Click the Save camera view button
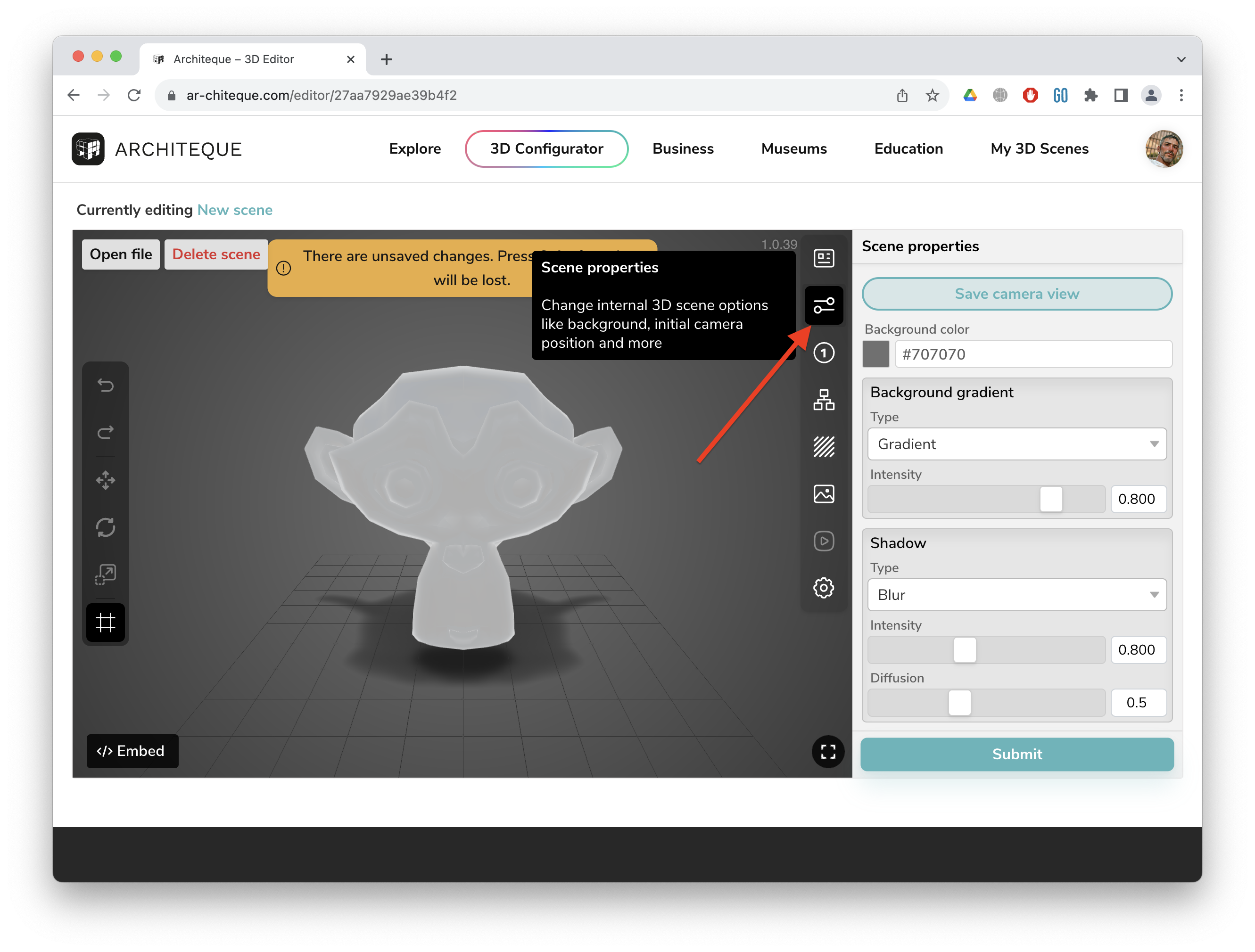Viewport: 1255px width, 952px height. point(1016,294)
